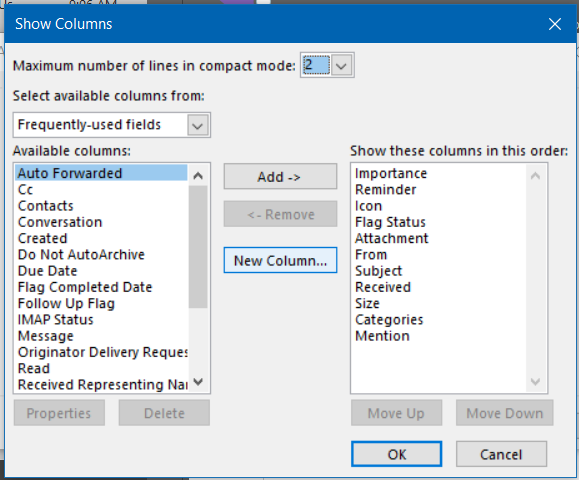Select Categories in shown columns list
This screenshot has width=579, height=480.
pyautogui.click(x=439, y=319)
